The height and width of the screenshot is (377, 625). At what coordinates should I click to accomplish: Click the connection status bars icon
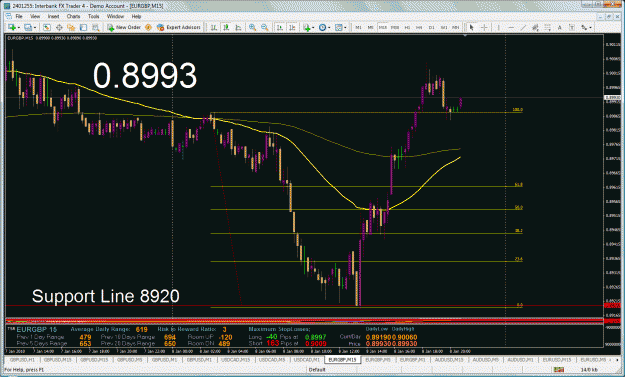[x=558, y=370]
